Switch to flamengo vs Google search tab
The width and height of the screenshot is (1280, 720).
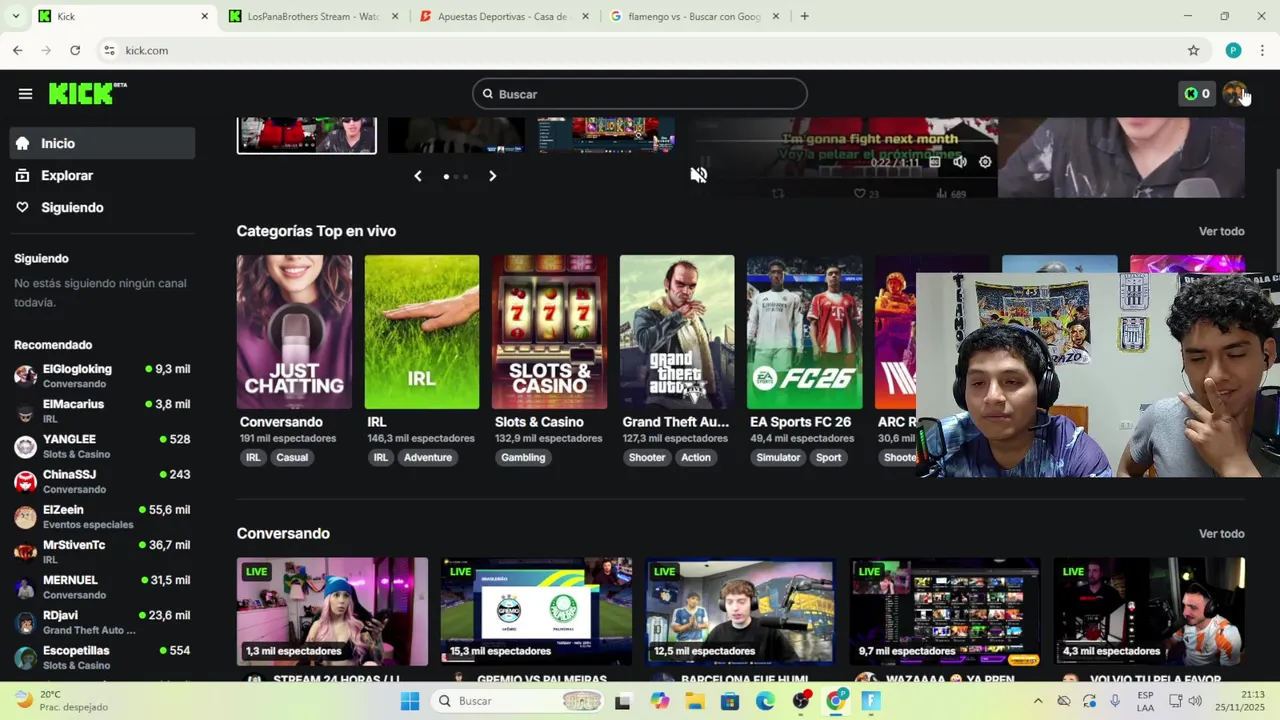tap(694, 16)
